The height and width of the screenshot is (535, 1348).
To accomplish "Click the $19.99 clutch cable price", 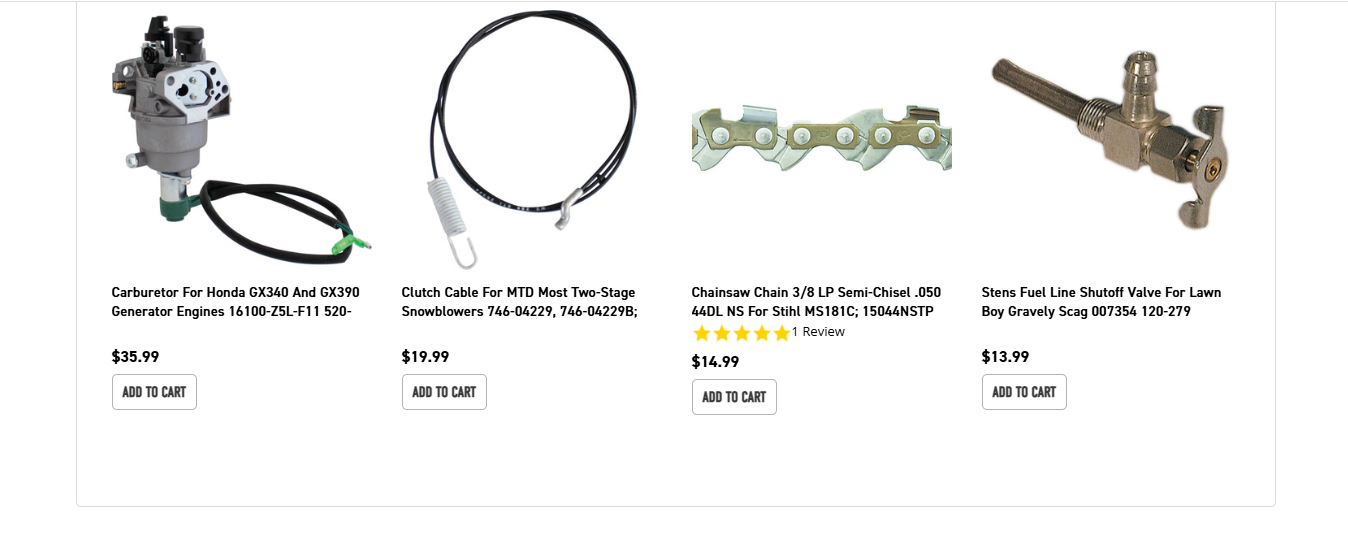I will coord(426,356).
